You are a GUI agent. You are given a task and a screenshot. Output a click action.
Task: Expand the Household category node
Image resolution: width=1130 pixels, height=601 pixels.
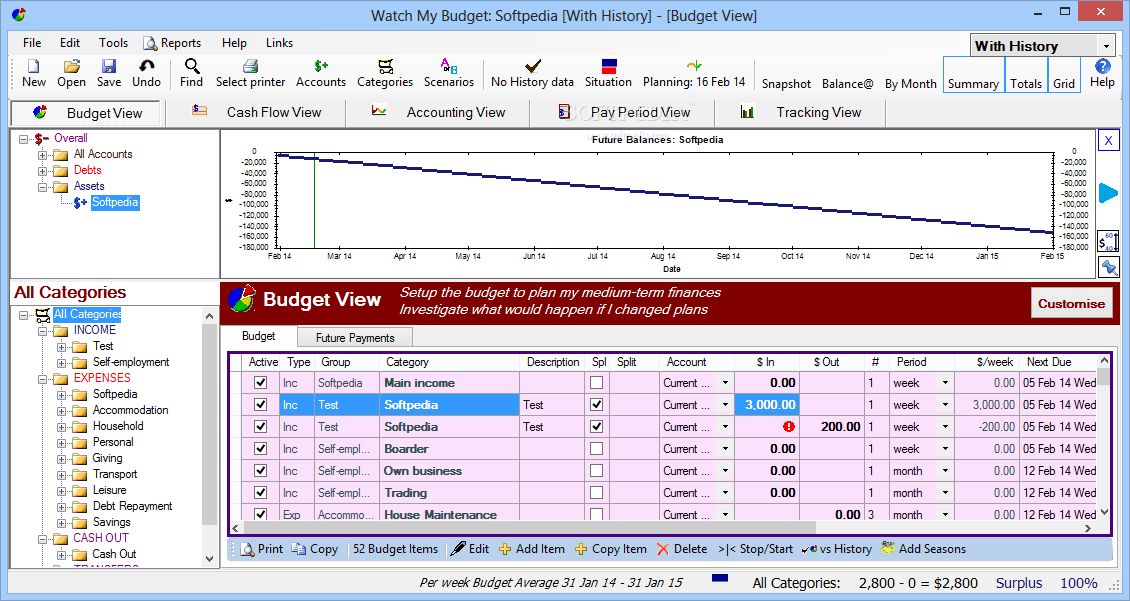(61, 427)
